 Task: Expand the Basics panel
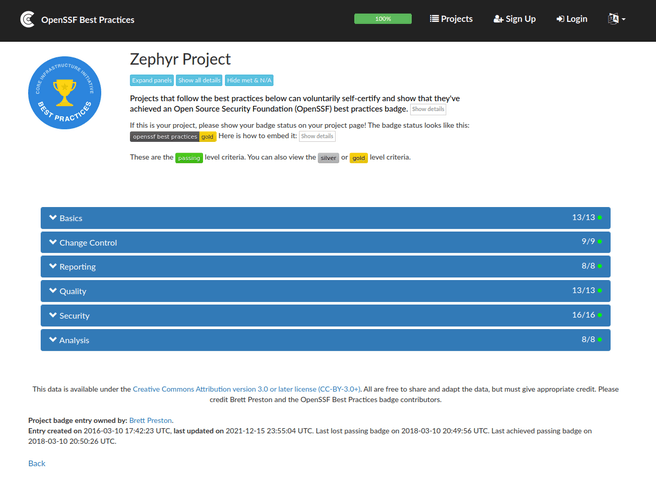click(325, 218)
